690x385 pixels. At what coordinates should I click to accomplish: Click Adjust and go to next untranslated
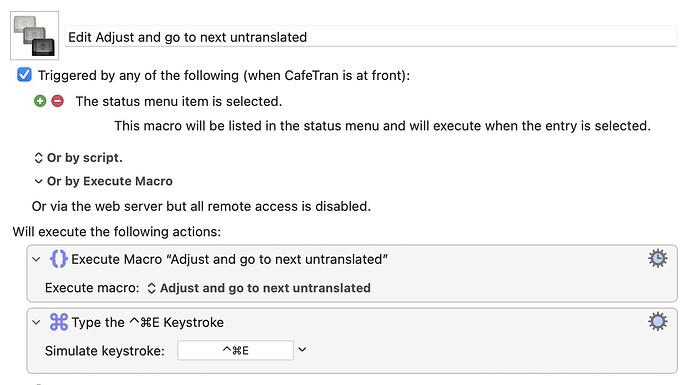(x=265, y=288)
